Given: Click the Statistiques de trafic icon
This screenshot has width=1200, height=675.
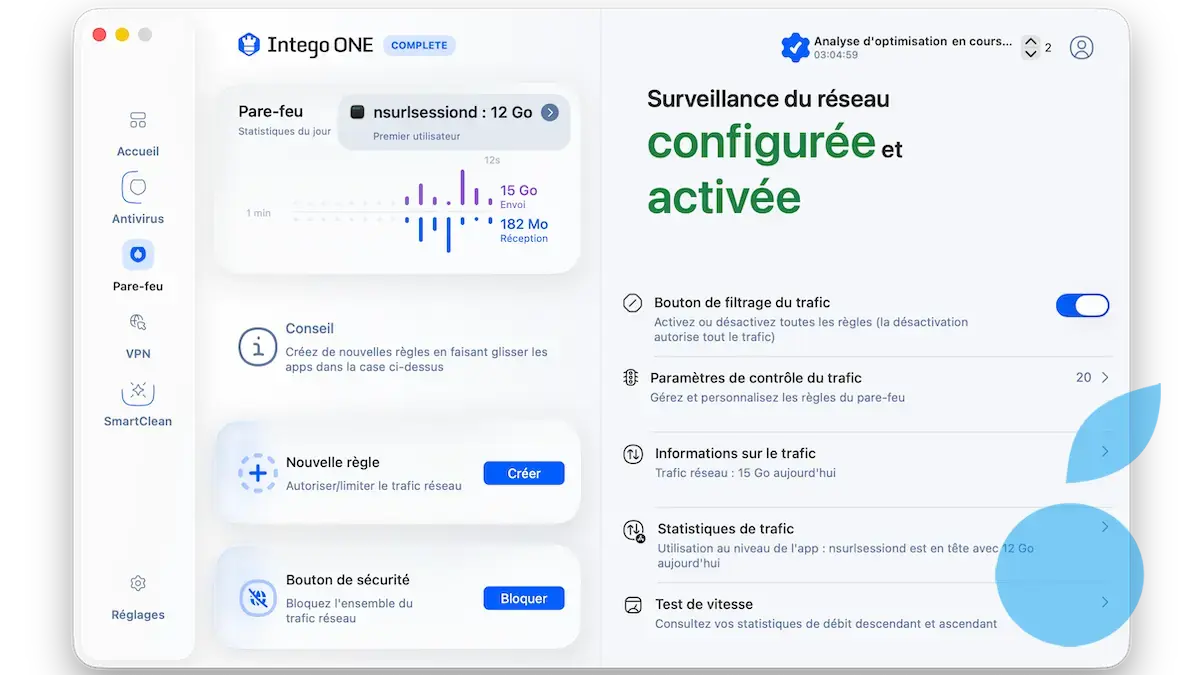Looking at the screenshot, I should pyautogui.click(x=634, y=531).
